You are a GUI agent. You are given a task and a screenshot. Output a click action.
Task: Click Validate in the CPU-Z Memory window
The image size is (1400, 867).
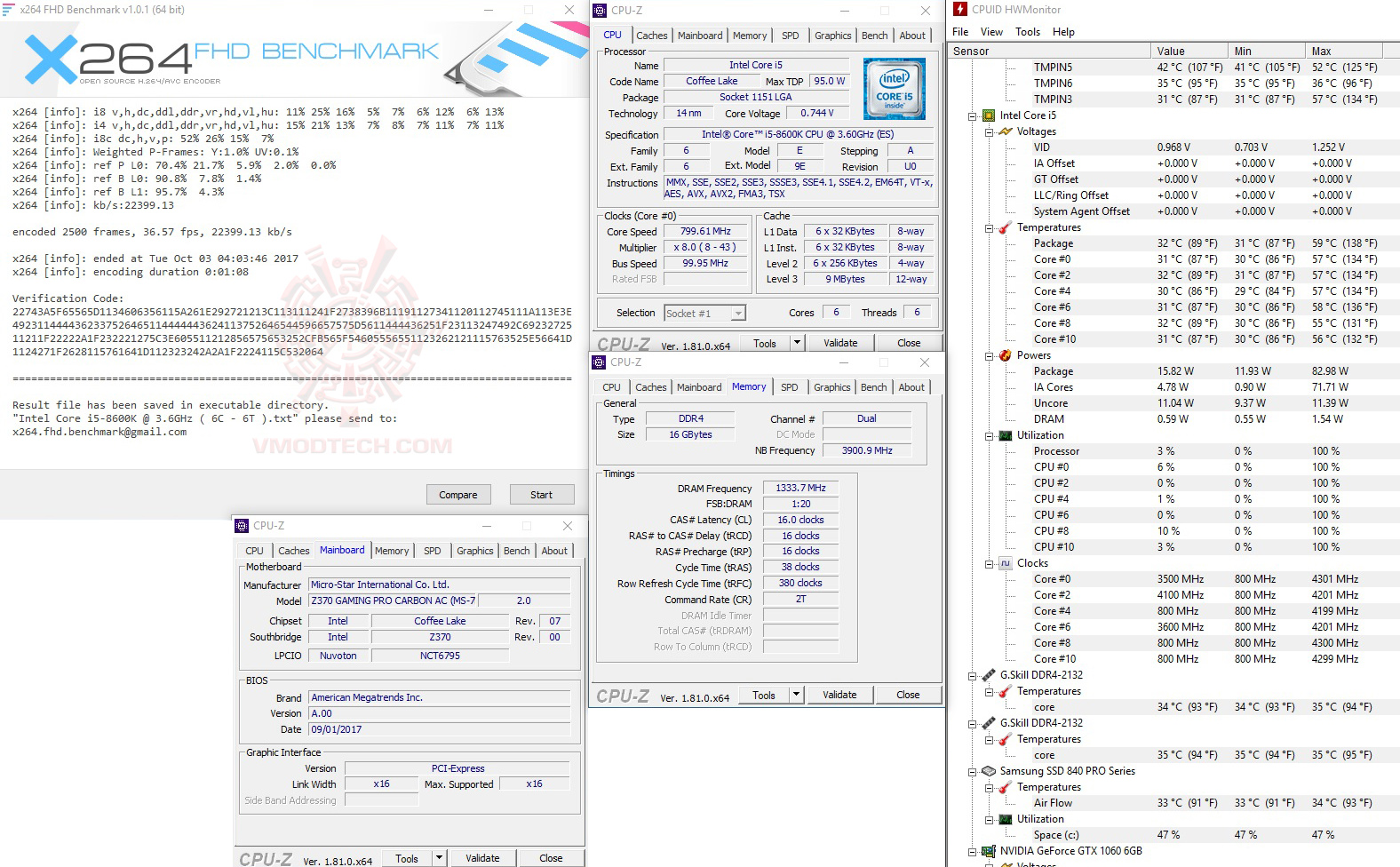839,695
